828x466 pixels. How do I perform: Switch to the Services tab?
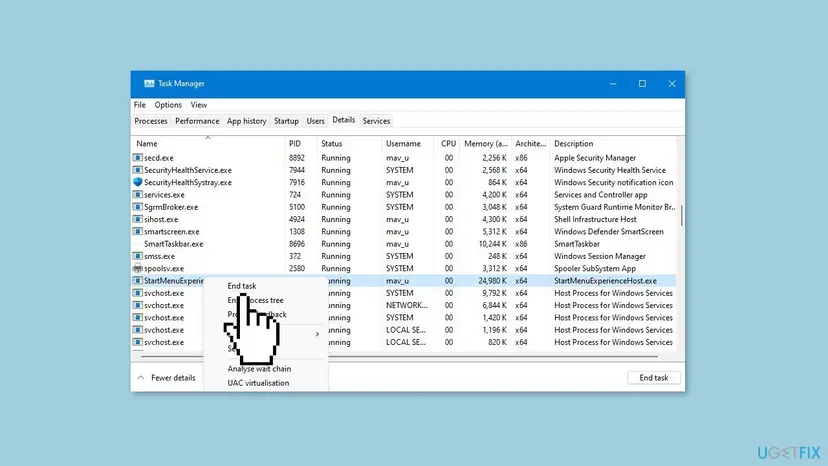pyautogui.click(x=376, y=121)
